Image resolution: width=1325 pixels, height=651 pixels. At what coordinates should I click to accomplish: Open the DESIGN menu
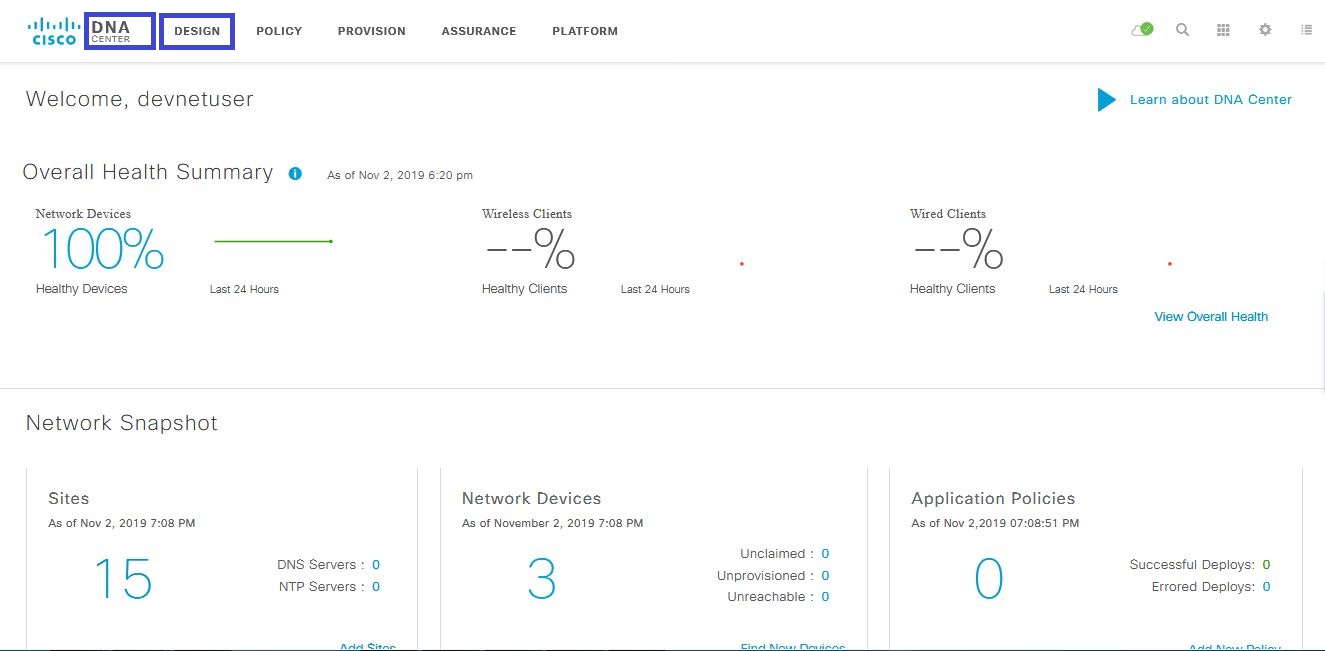click(196, 31)
